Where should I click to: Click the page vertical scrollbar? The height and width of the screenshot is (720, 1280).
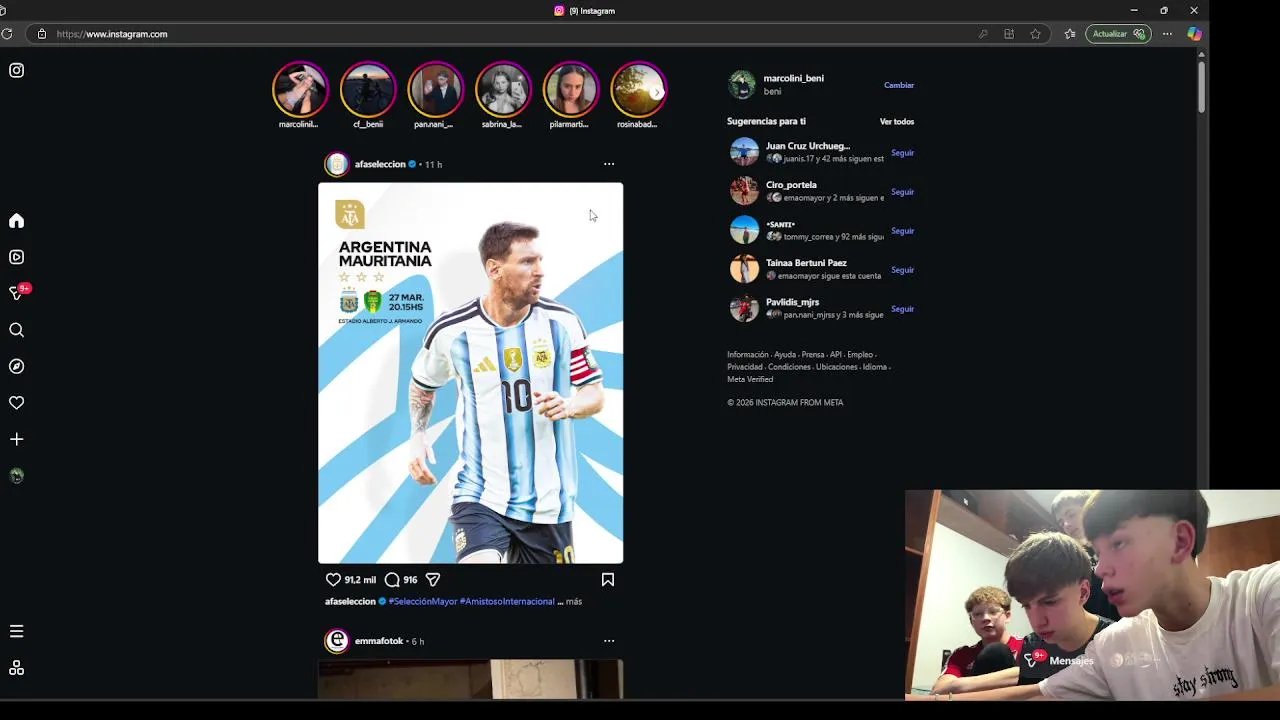point(1202,88)
